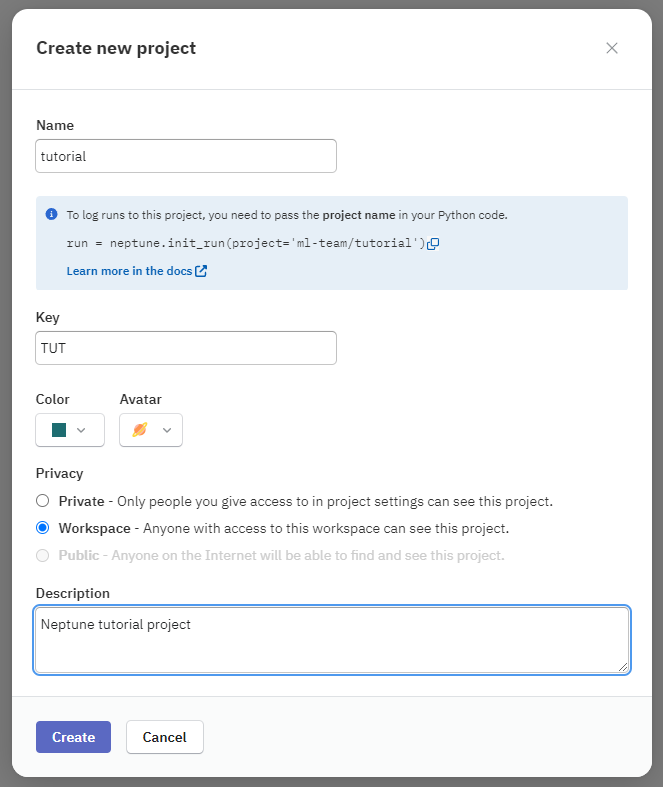Viewport: 663px width, 787px height.
Task: Click the Color dropdown chevron arrow
Action: point(82,430)
